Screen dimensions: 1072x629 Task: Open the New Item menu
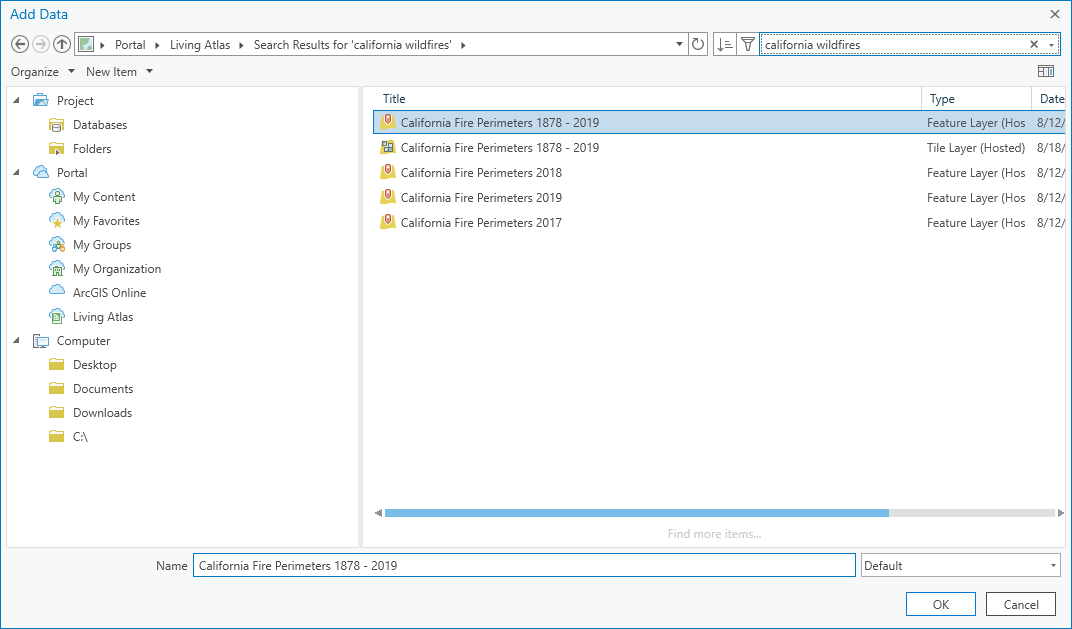119,72
